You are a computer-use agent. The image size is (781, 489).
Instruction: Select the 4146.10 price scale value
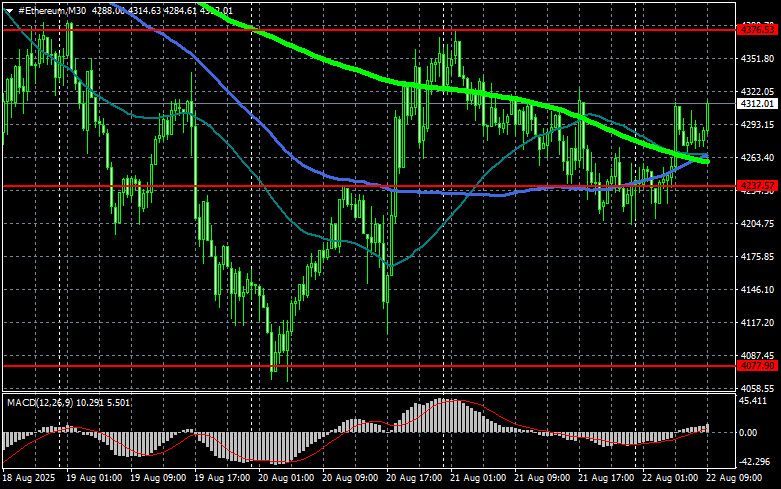click(x=758, y=289)
